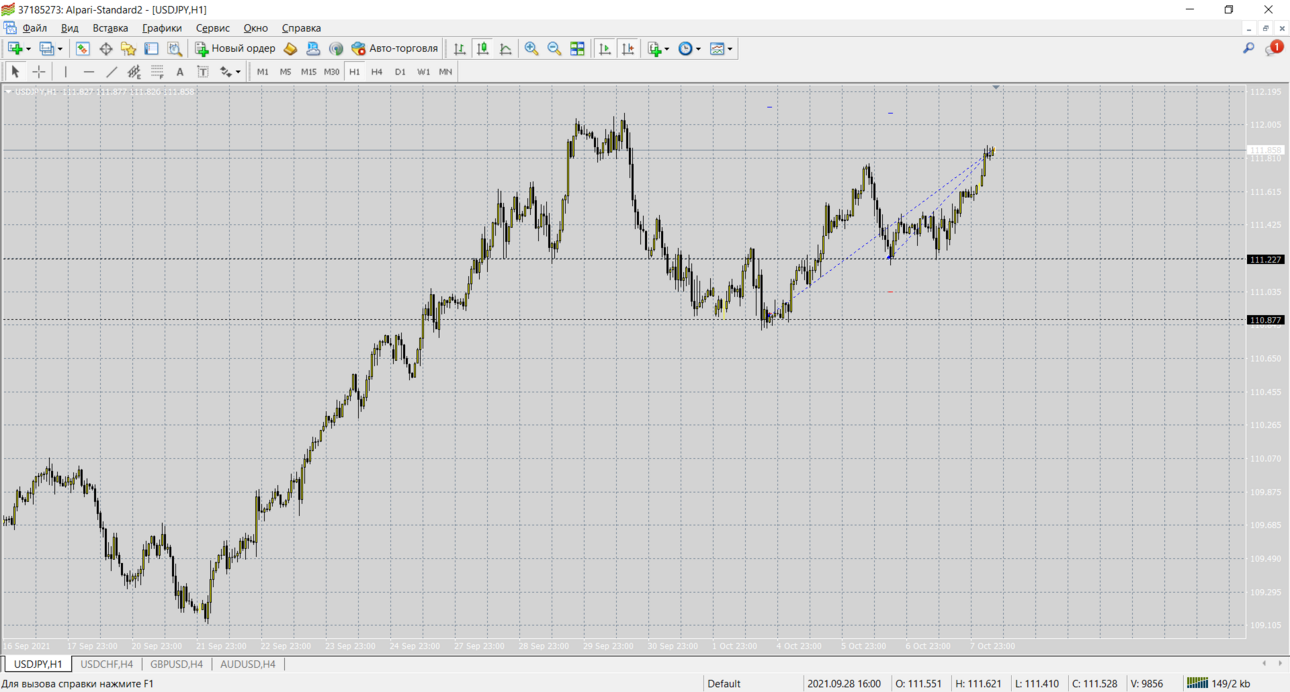
Task: Toggle the Data Window crosshair-circle icon
Action: click(x=105, y=48)
